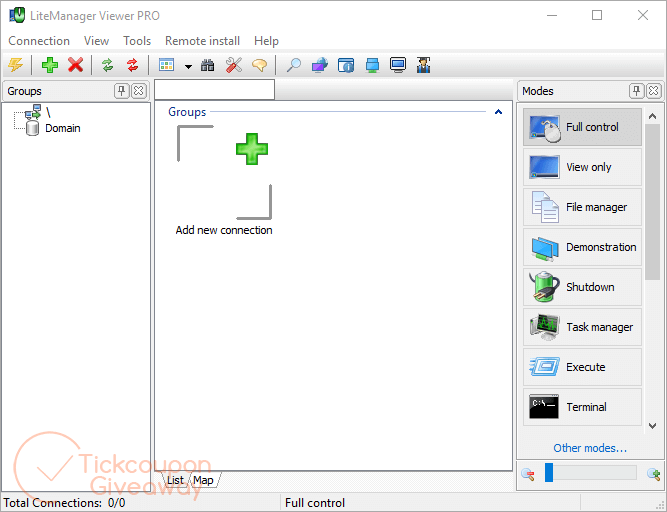
Task: Click the graduate person toolbar icon
Action: pos(424,65)
